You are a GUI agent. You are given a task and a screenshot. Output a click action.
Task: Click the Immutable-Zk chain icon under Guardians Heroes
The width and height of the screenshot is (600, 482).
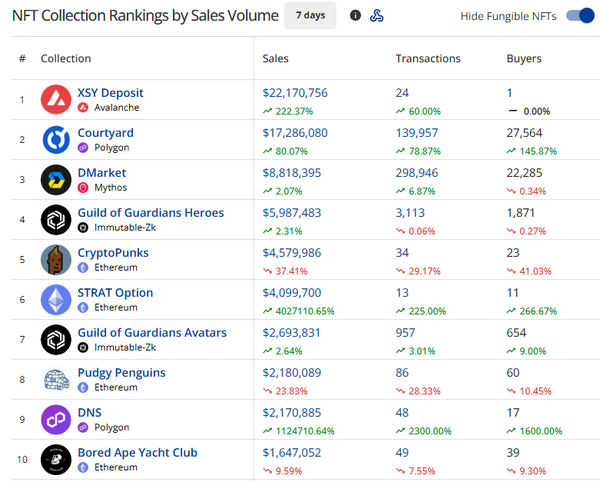click(83, 228)
